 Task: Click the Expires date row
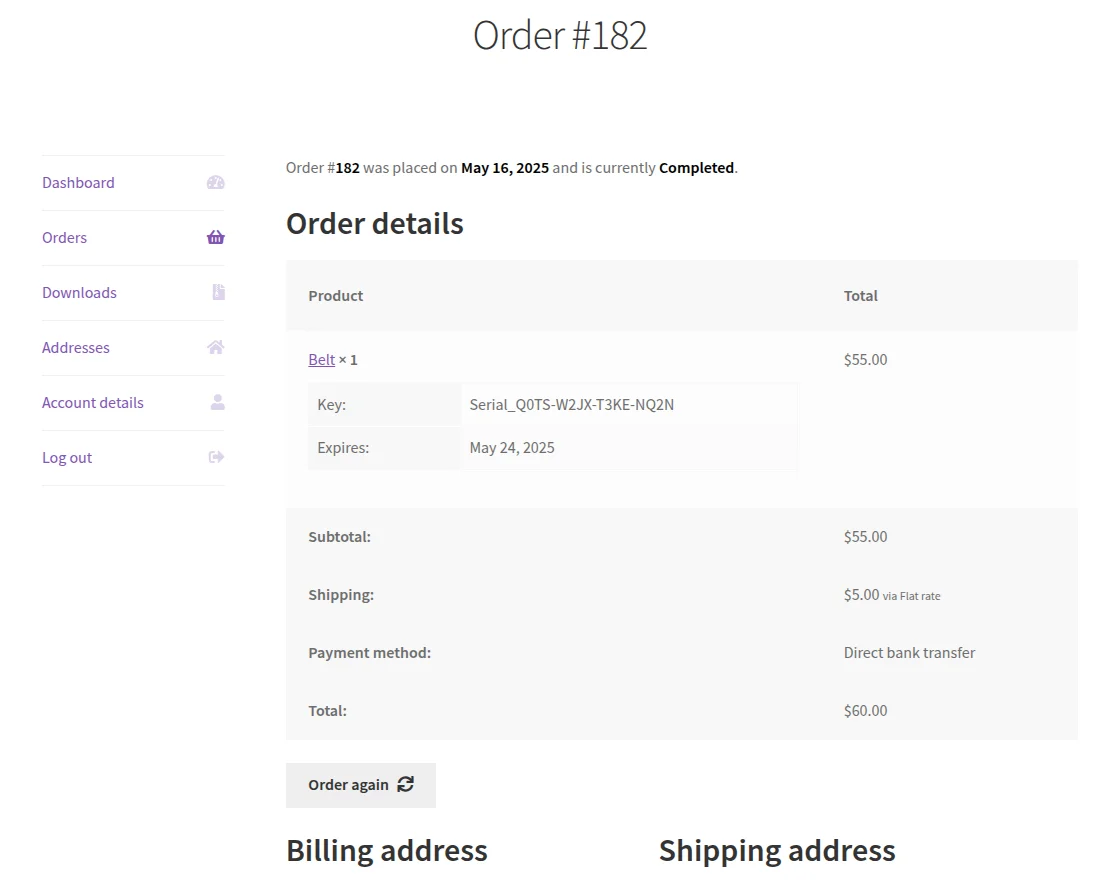[512, 447]
